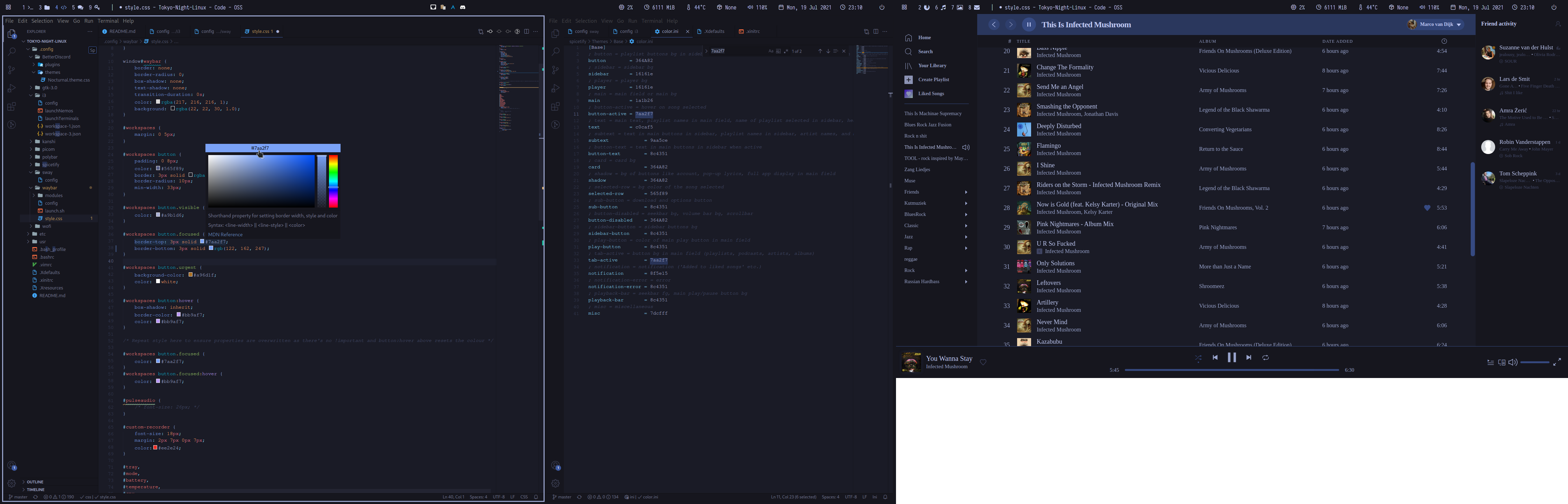Open connect to a device icon
1568x504 pixels.
[x=1501, y=362]
